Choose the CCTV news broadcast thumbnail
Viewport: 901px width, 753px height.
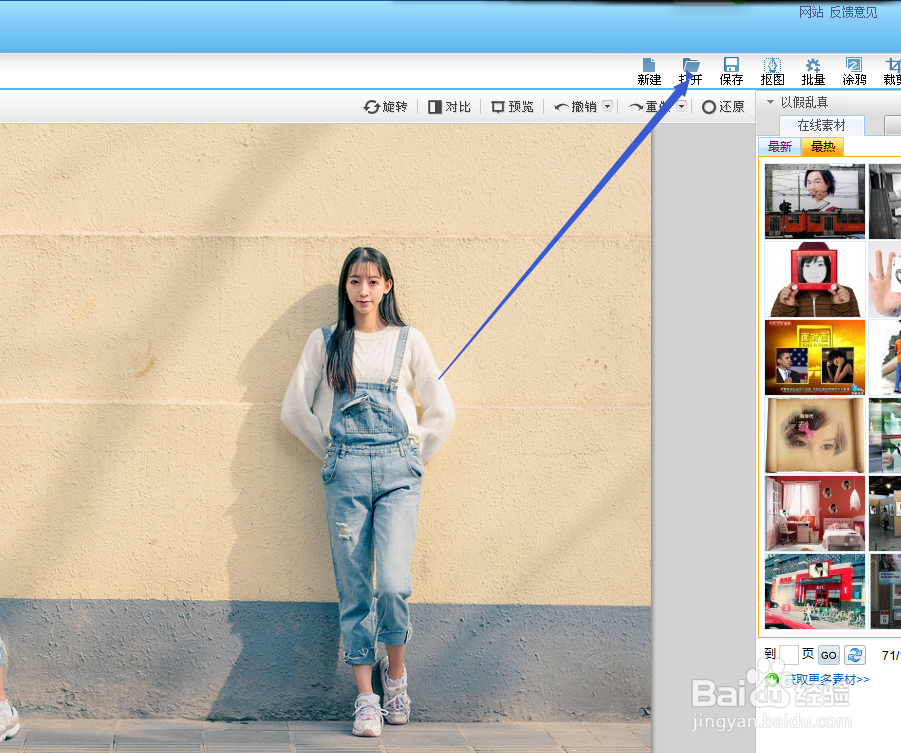click(815, 358)
